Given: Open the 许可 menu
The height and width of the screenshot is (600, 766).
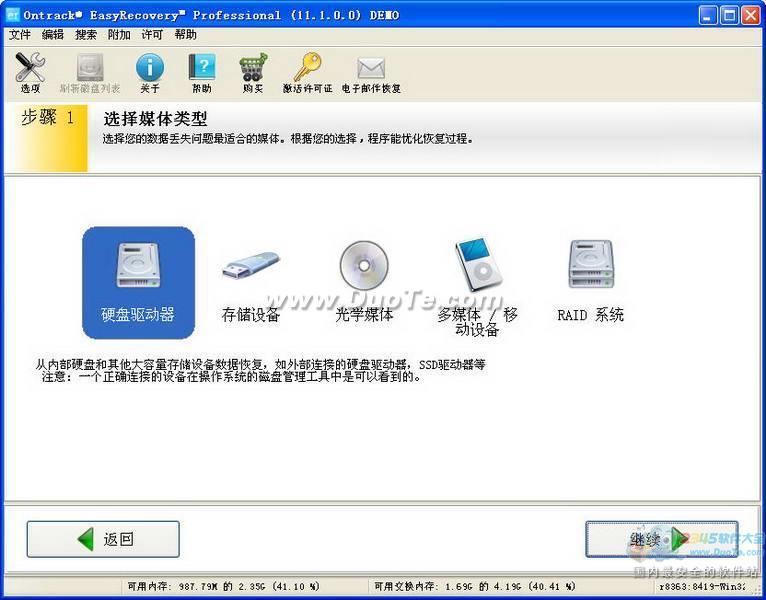Looking at the screenshot, I should tap(152, 35).
